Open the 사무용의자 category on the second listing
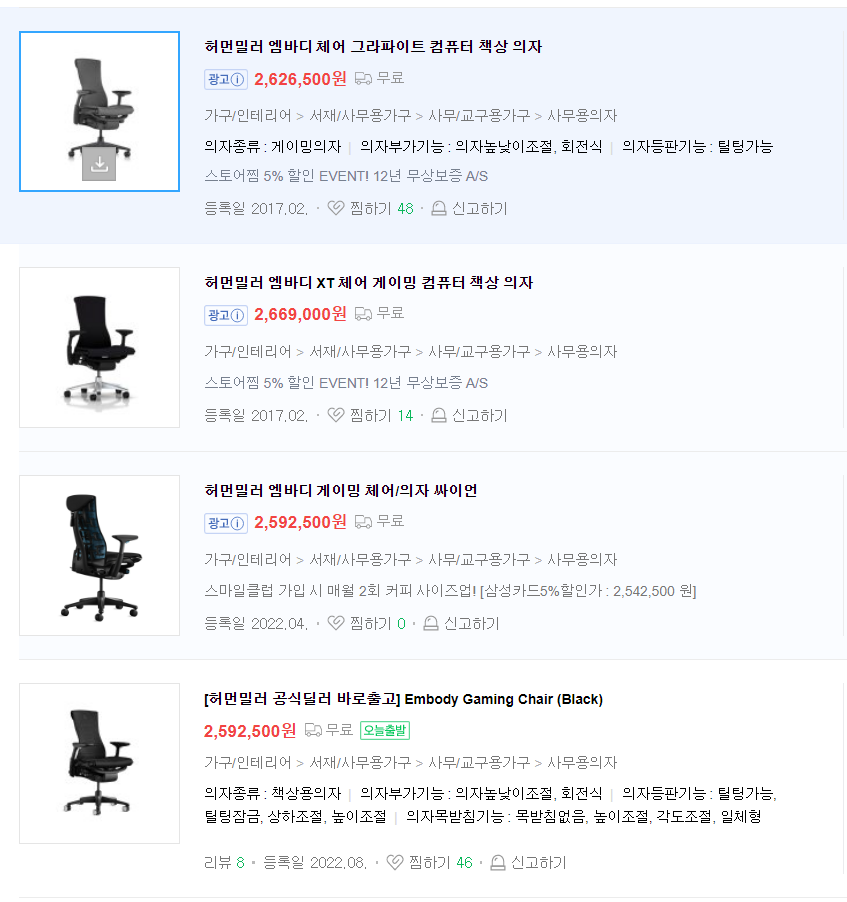Image resolution: width=847 pixels, height=902 pixels. [582, 351]
